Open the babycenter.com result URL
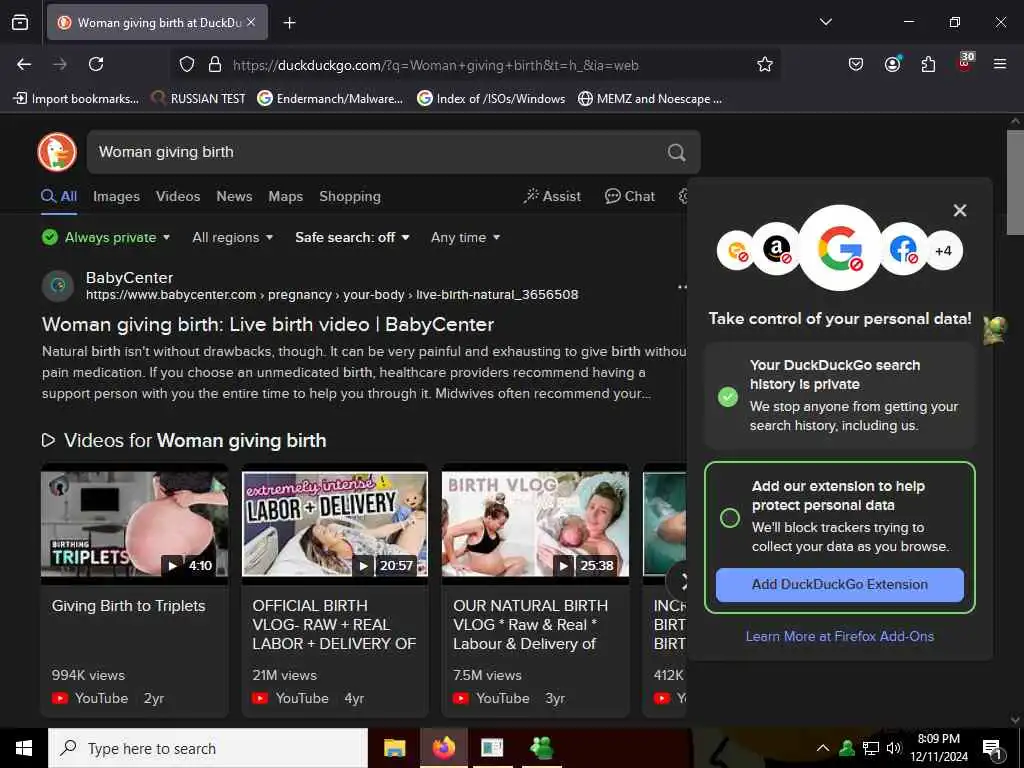This screenshot has height=768, width=1024. 332,295
